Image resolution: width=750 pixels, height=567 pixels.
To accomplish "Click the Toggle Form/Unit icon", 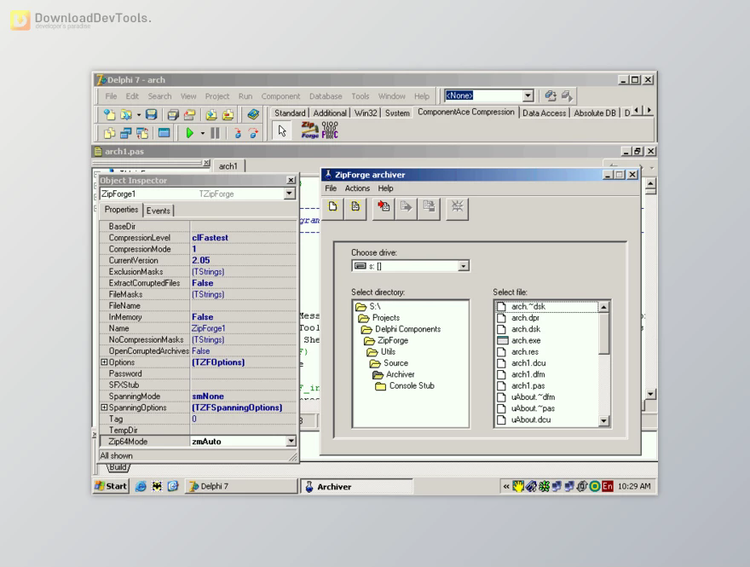I will (x=142, y=133).
